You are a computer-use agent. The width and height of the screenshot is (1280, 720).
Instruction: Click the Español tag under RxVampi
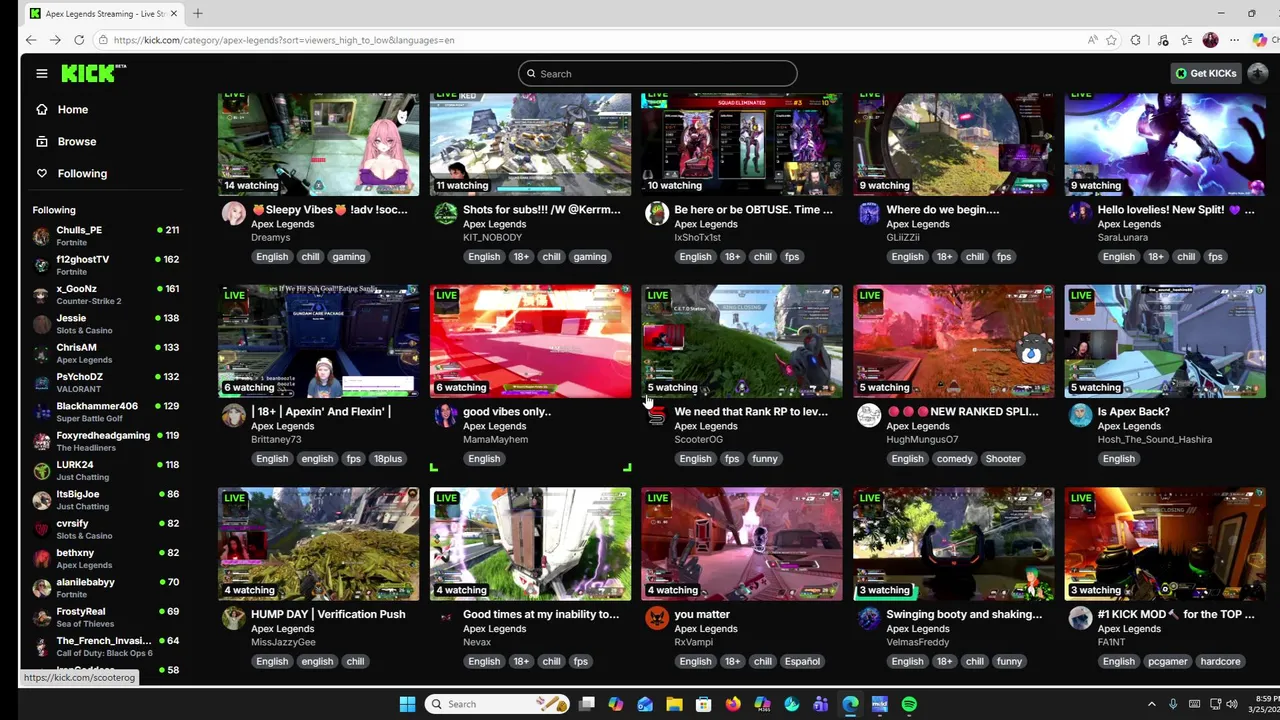coord(802,661)
